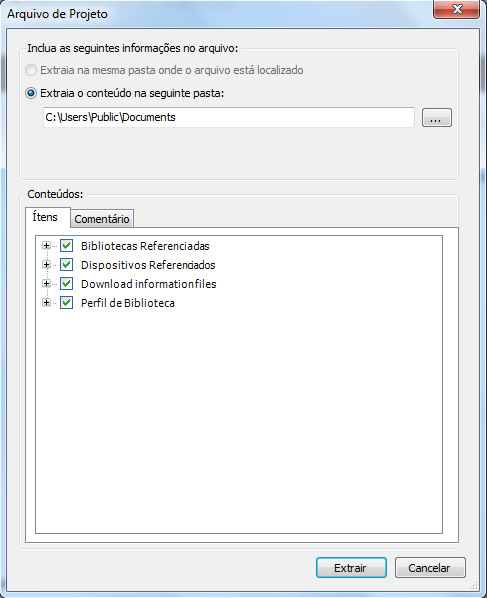Expand the Download information files node
The image size is (487, 598).
click(x=47, y=284)
